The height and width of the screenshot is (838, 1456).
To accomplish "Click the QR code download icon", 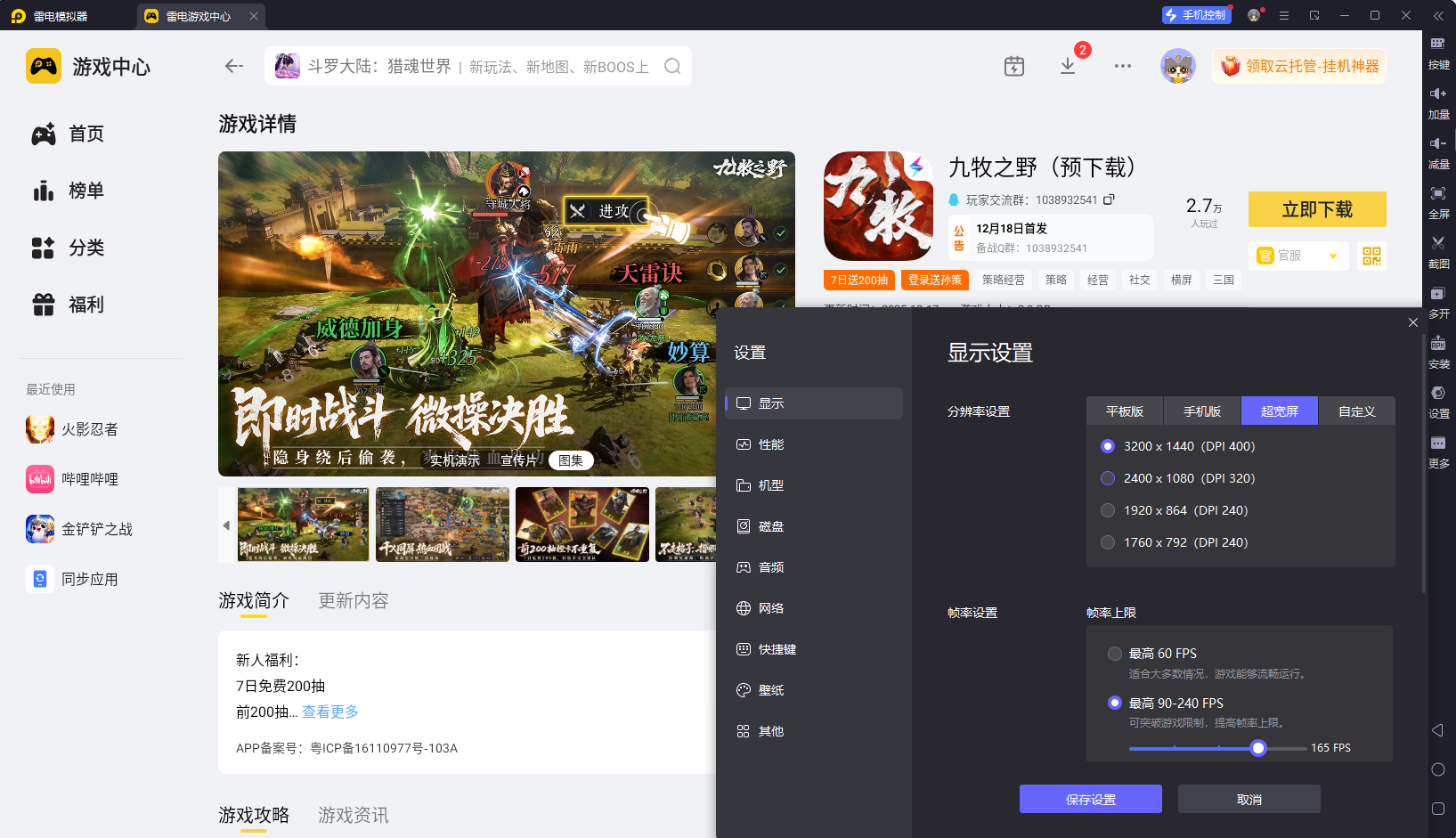I will pos(1371,256).
